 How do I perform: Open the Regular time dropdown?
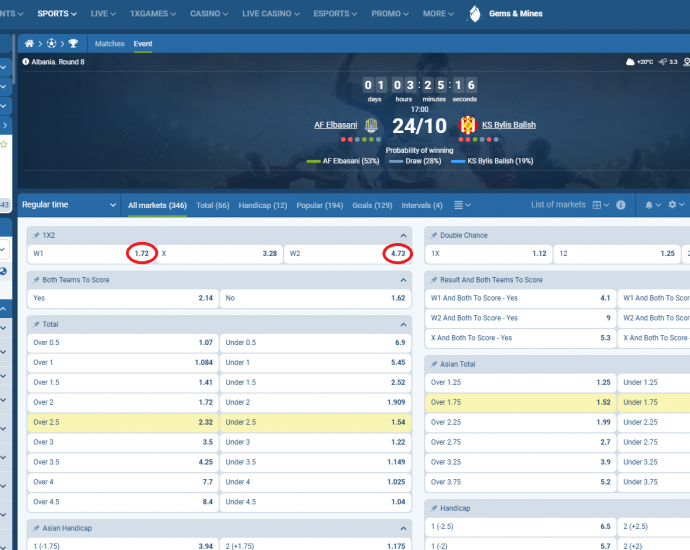(69, 205)
